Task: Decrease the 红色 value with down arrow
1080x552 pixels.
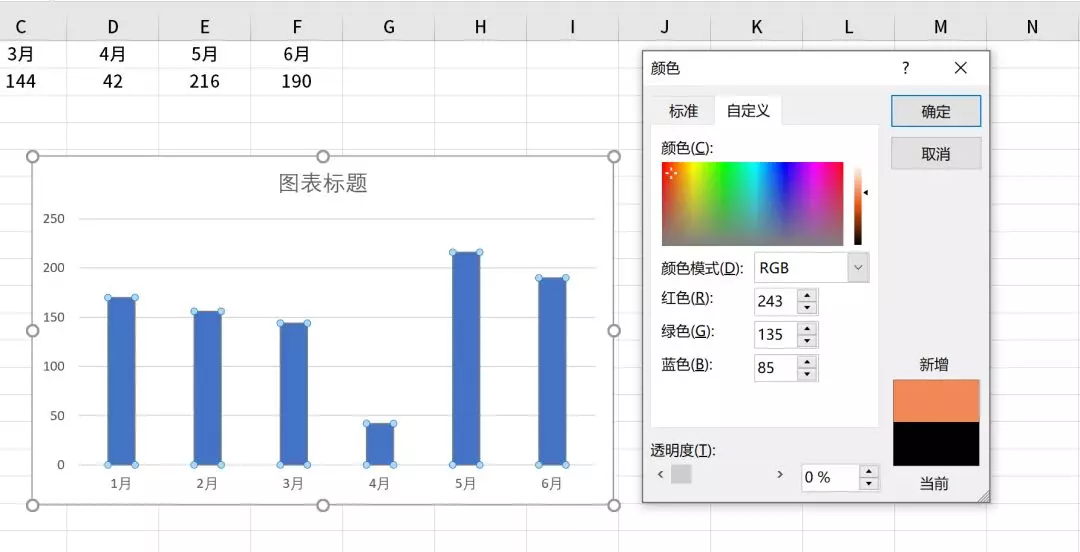Action: [x=807, y=308]
